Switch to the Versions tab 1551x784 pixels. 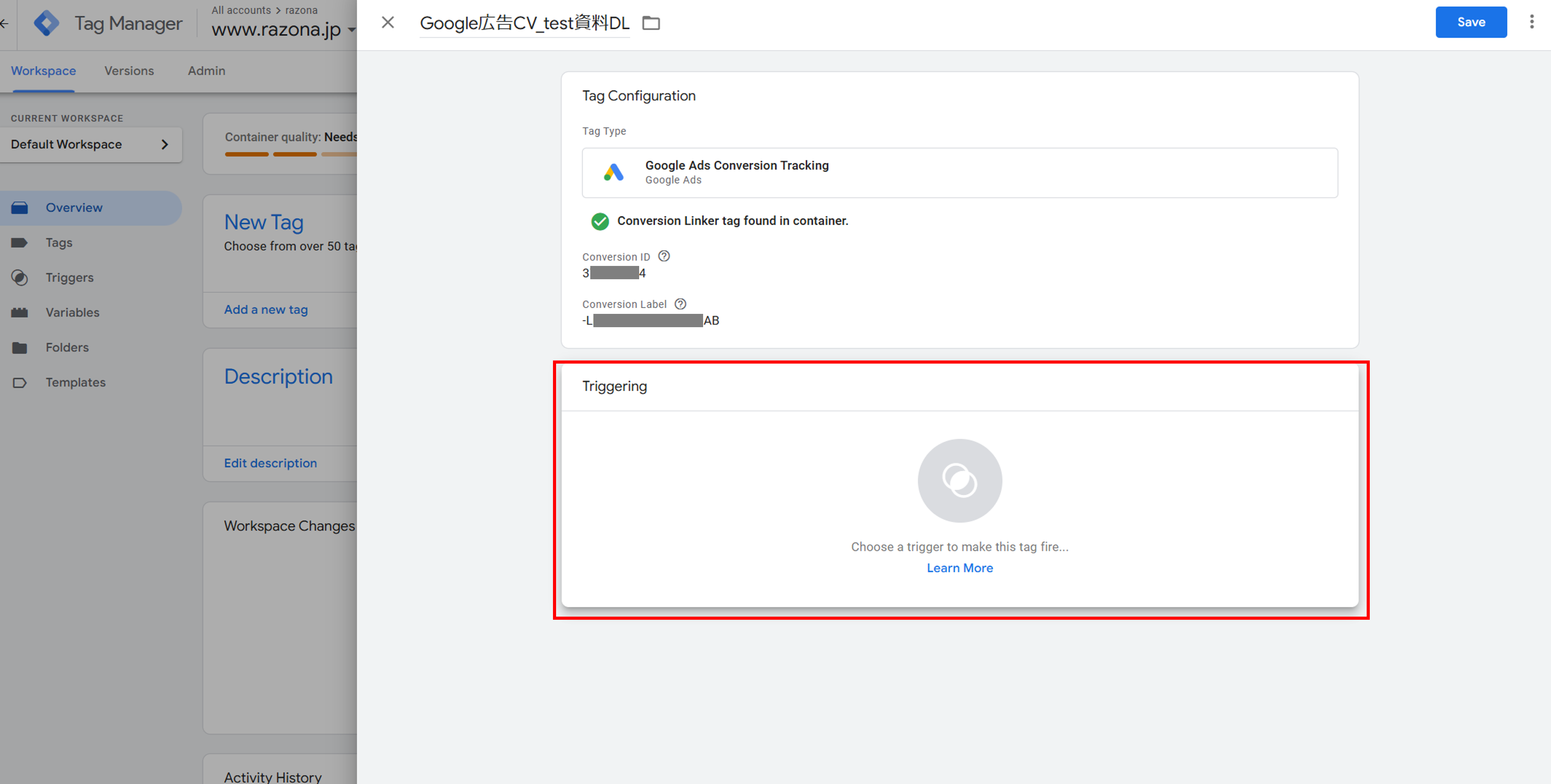(x=129, y=71)
